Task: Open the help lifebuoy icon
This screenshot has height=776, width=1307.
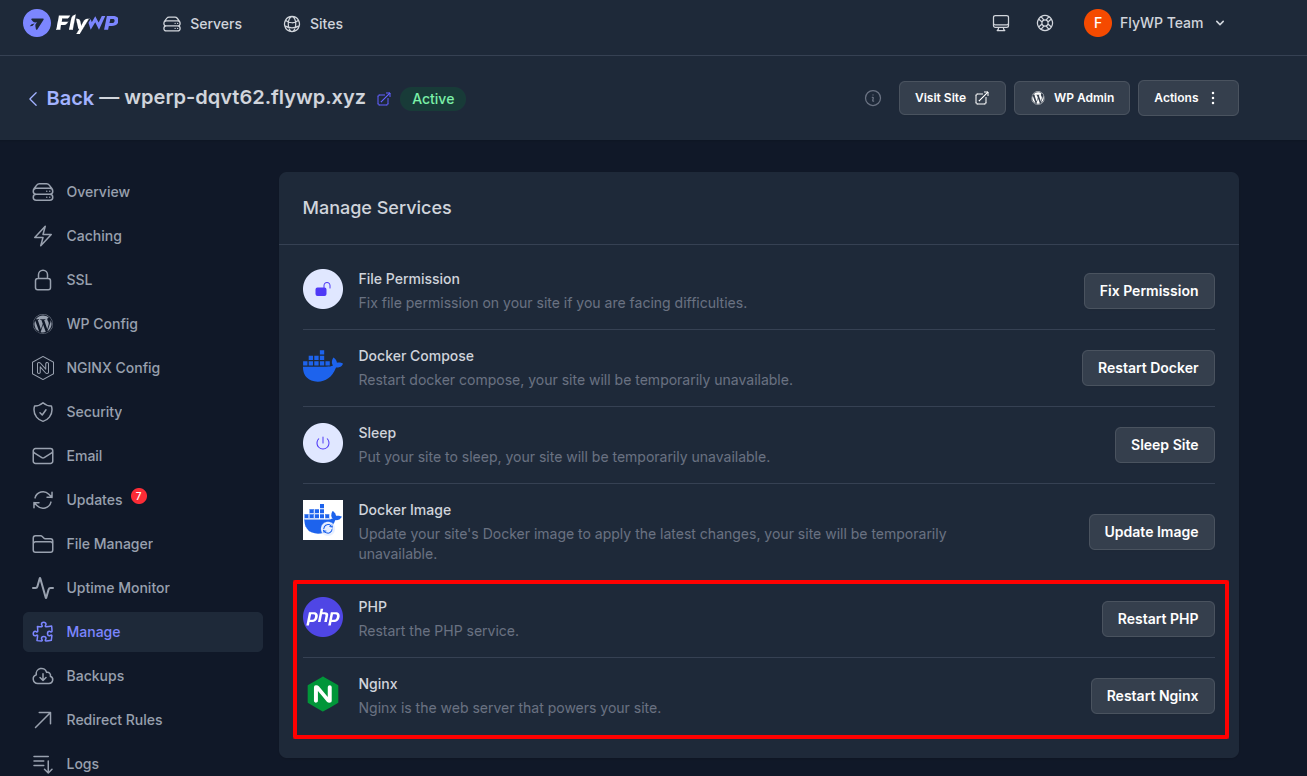Action: pos(1045,23)
